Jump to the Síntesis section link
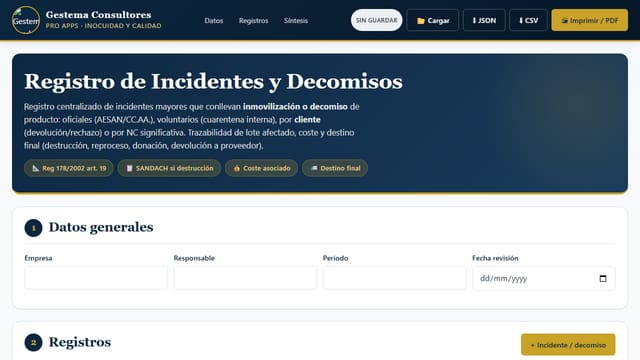 (296, 20)
